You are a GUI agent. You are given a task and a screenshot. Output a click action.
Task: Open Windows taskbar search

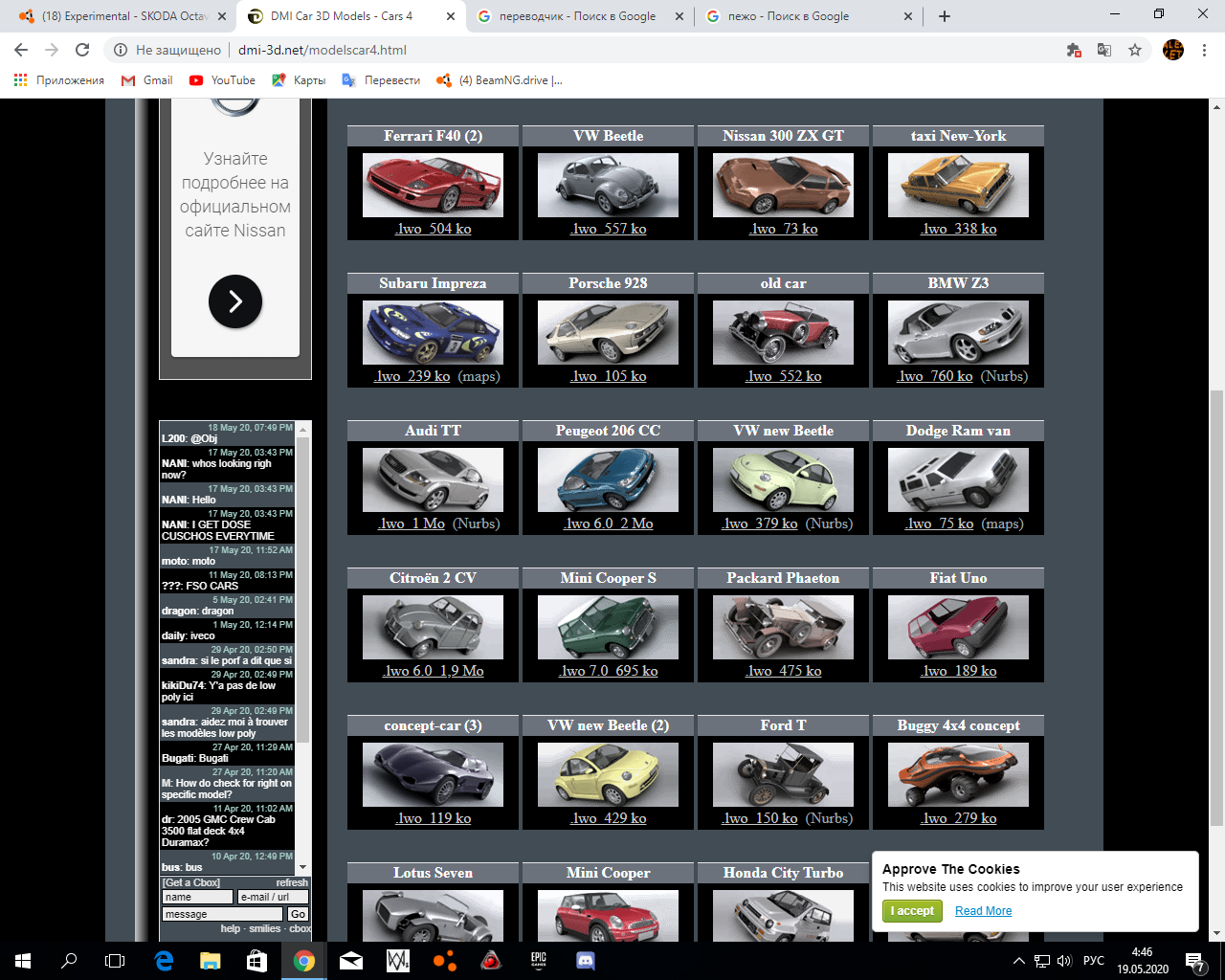point(69,961)
